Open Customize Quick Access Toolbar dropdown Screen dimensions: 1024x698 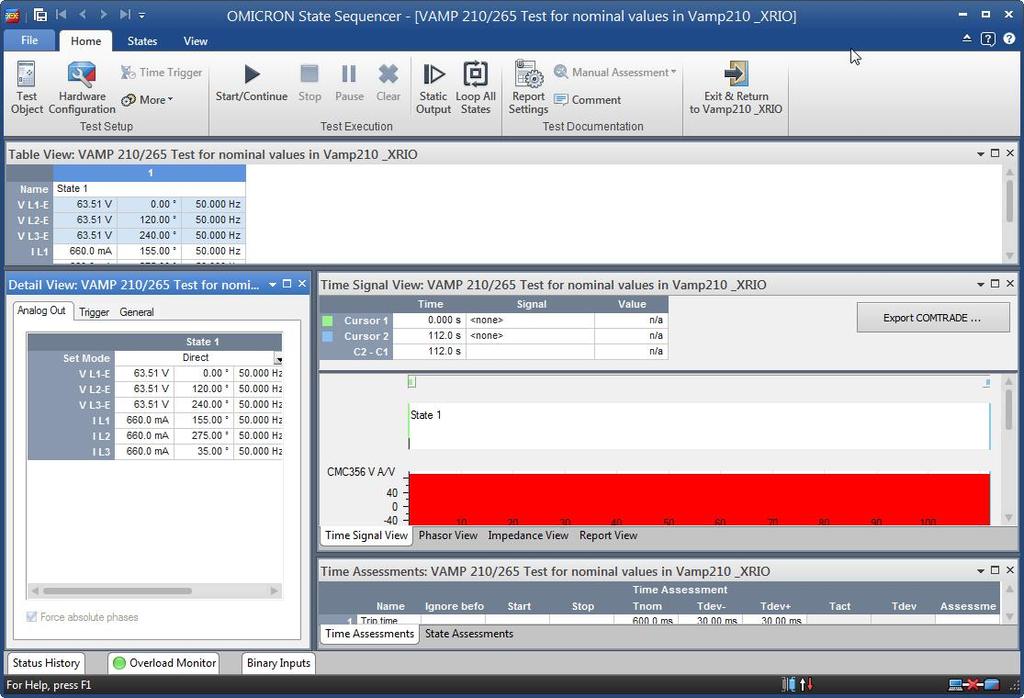tap(142, 14)
